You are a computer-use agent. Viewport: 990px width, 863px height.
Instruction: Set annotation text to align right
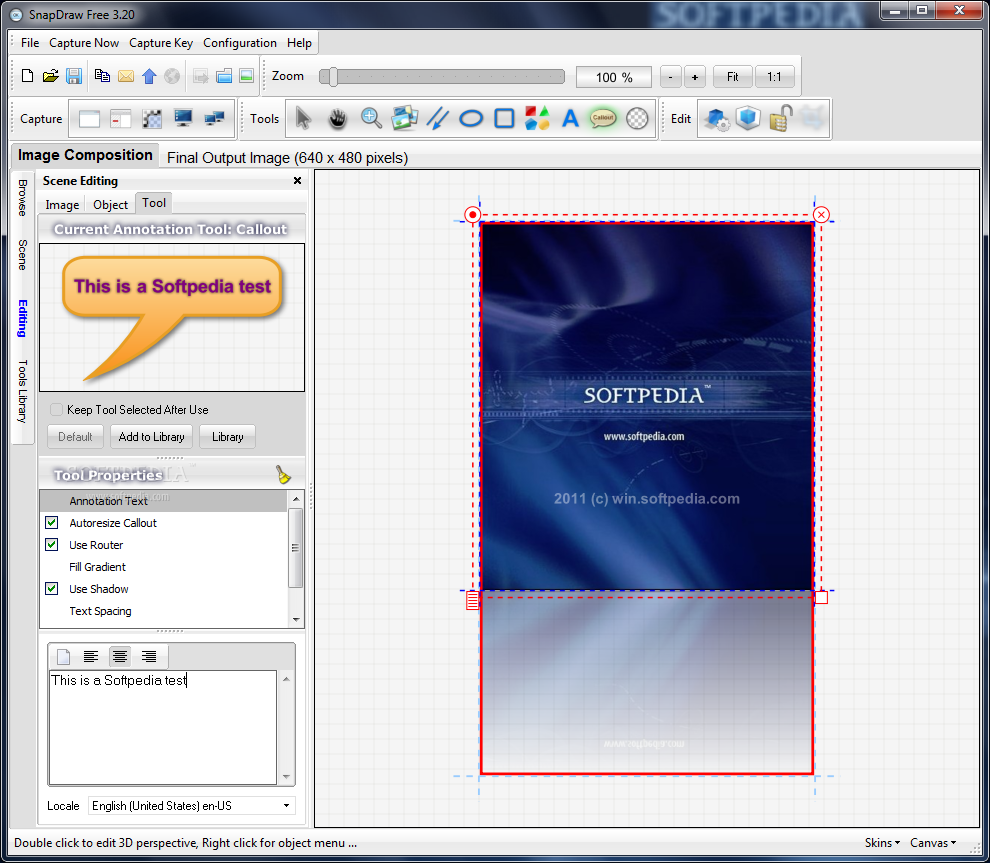(x=149, y=657)
